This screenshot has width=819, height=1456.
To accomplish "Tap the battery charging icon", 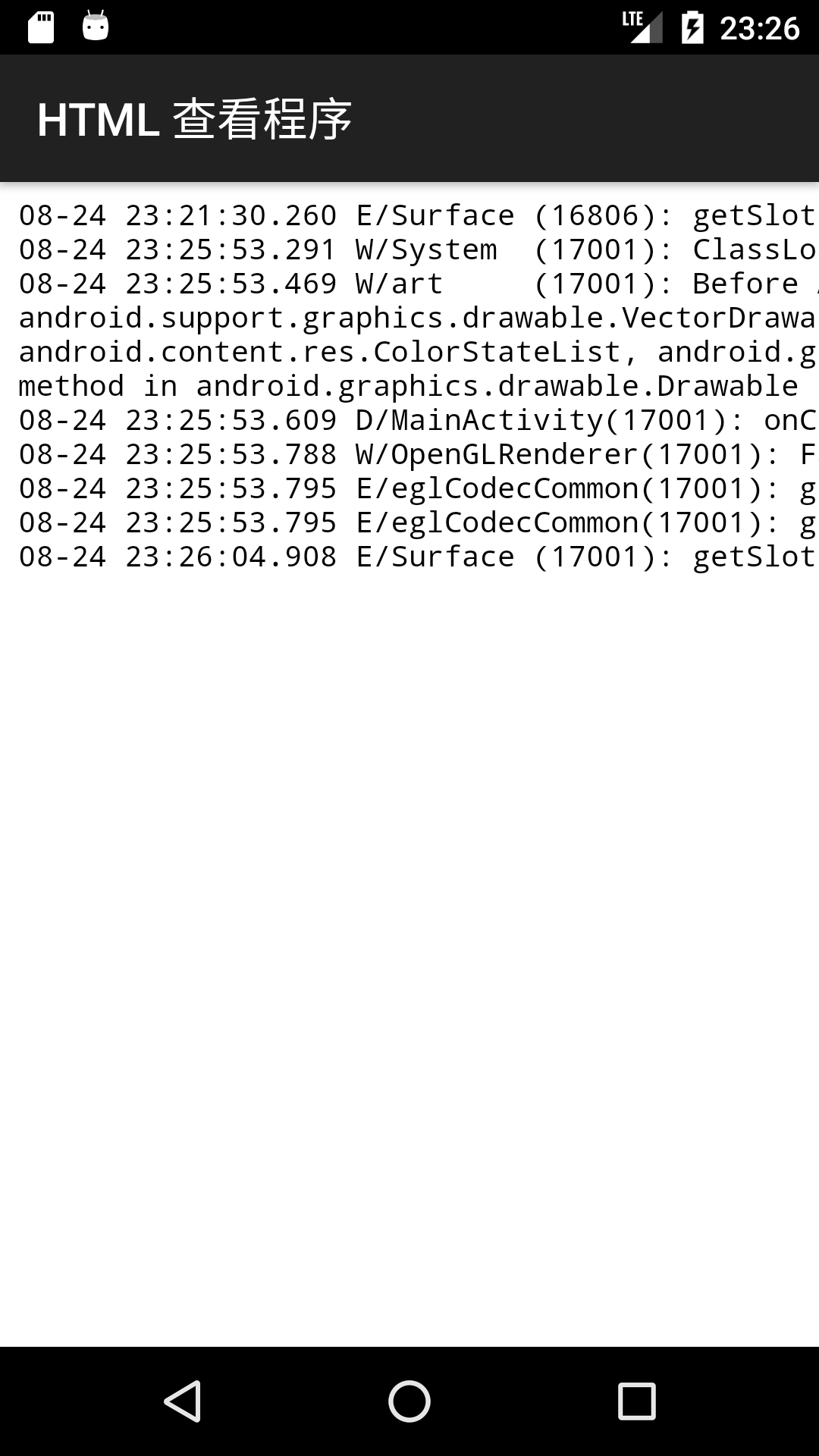I will (692, 27).
